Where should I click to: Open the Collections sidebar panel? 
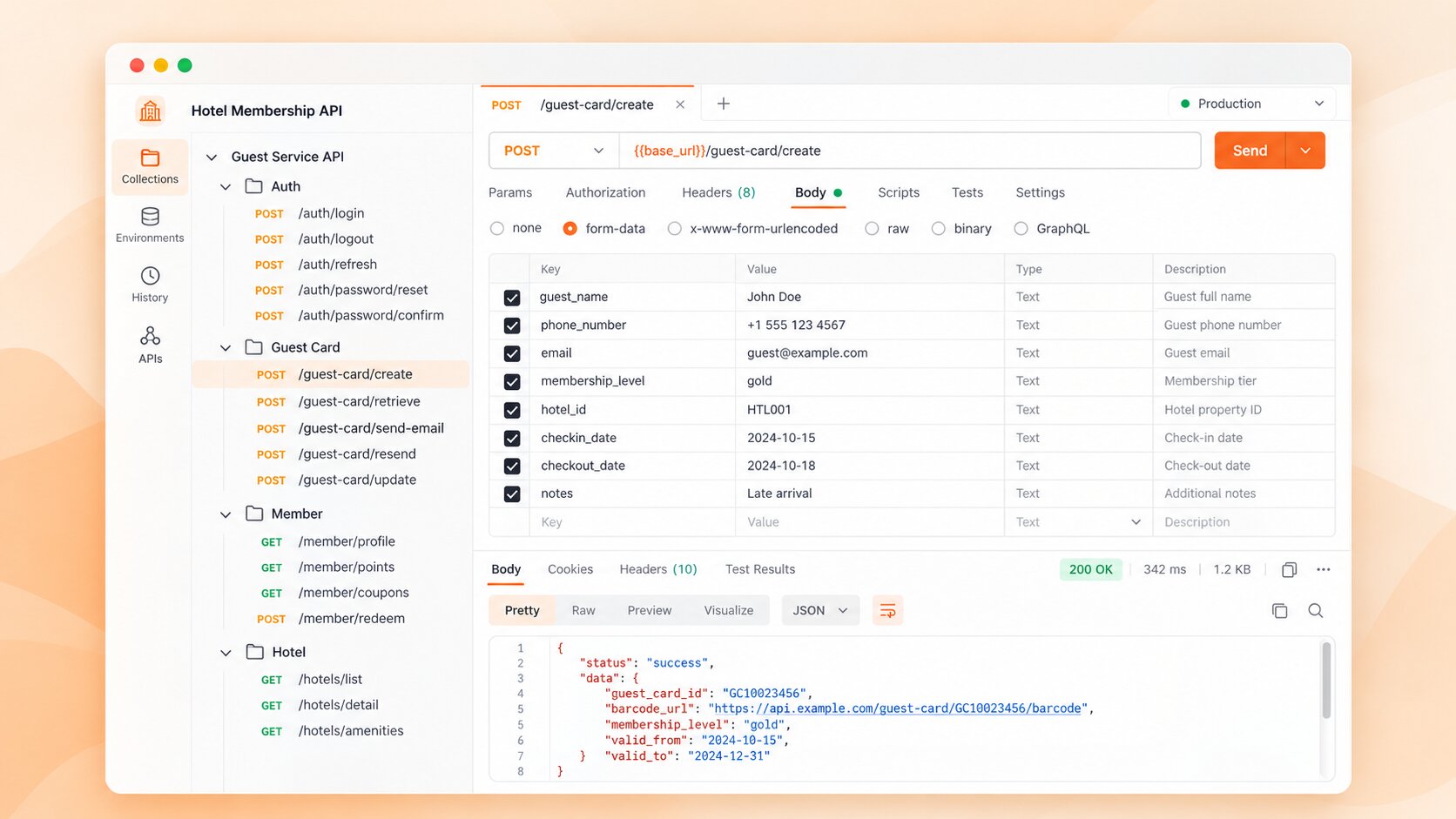pyautogui.click(x=150, y=166)
